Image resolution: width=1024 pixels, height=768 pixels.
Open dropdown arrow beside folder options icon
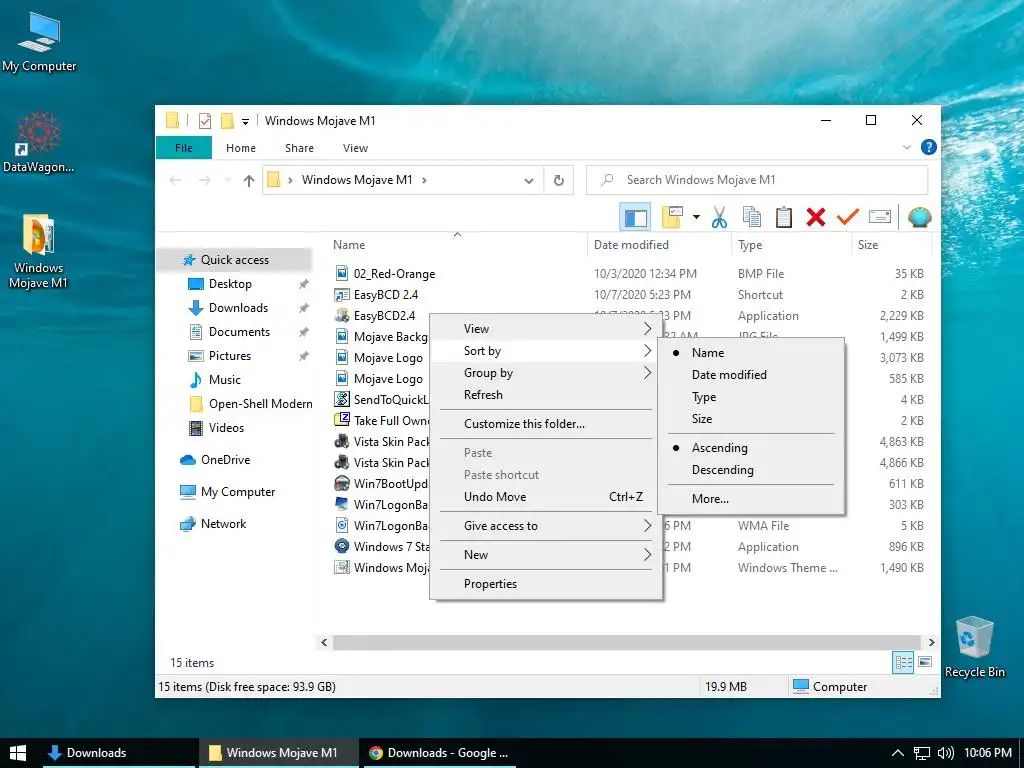[696, 217]
